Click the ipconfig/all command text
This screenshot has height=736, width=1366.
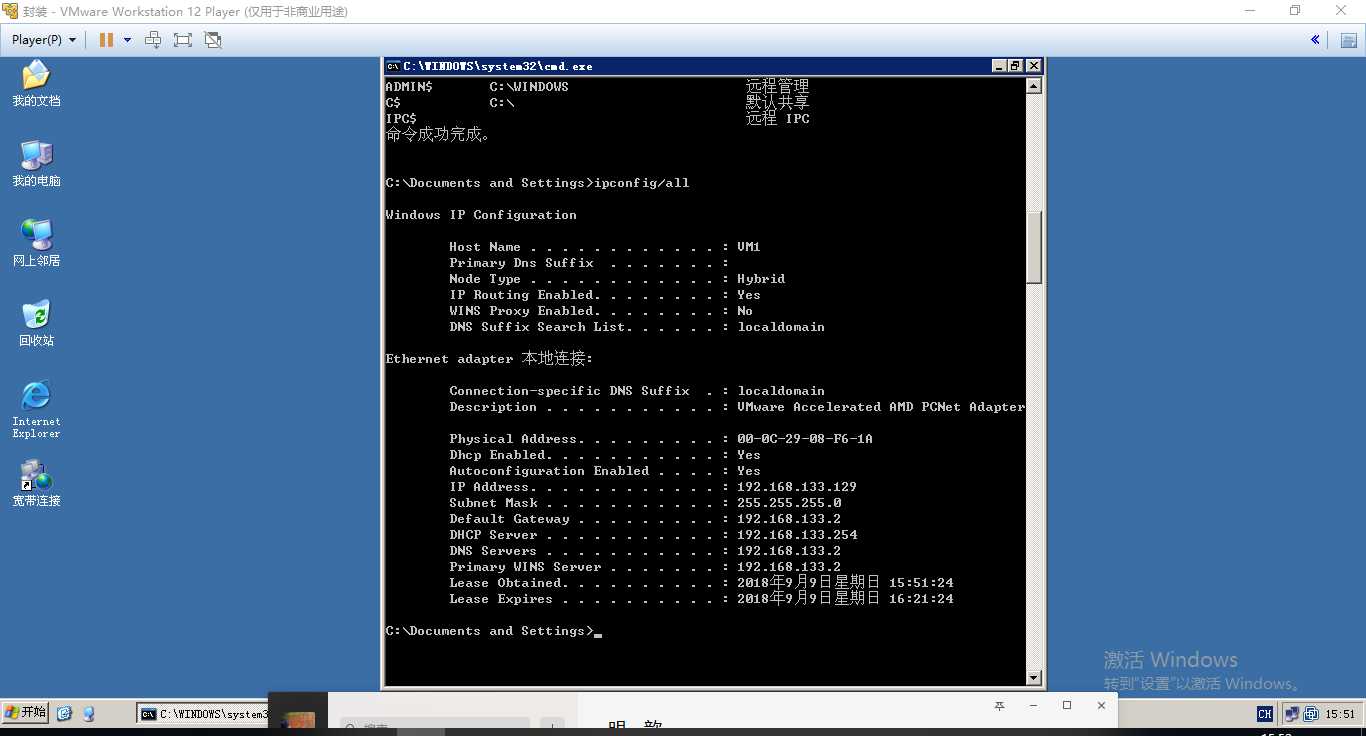pyautogui.click(x=642, y=183)
